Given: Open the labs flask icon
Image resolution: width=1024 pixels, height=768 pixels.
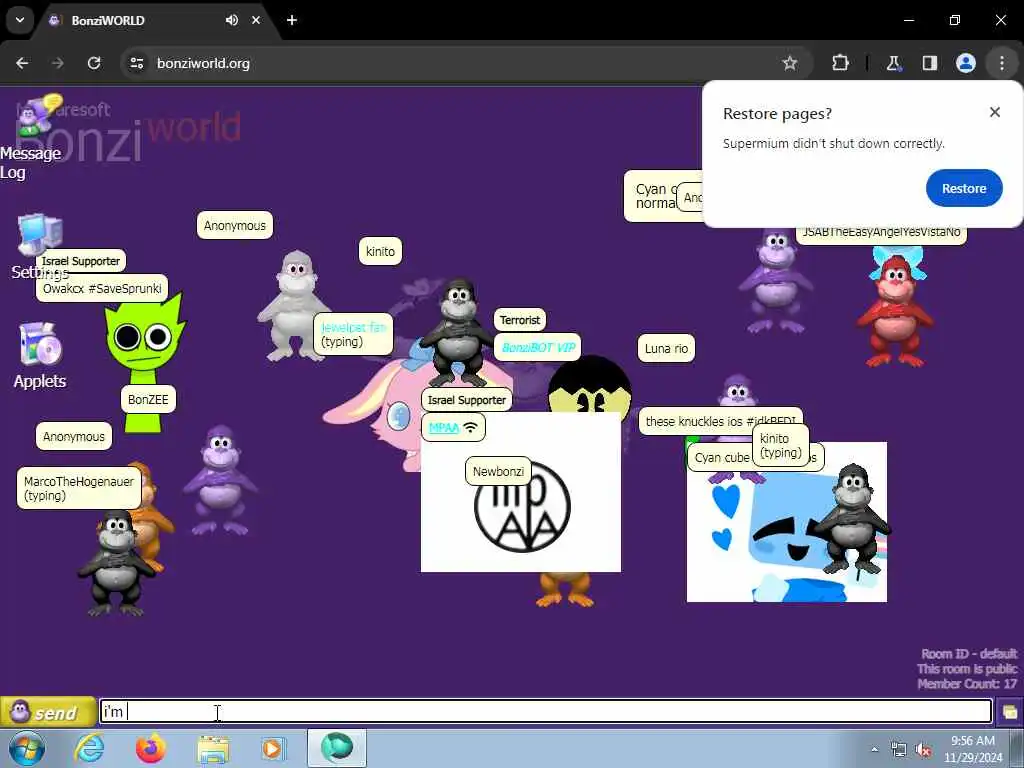Looking at the screenshot, I should coord(893,63).
